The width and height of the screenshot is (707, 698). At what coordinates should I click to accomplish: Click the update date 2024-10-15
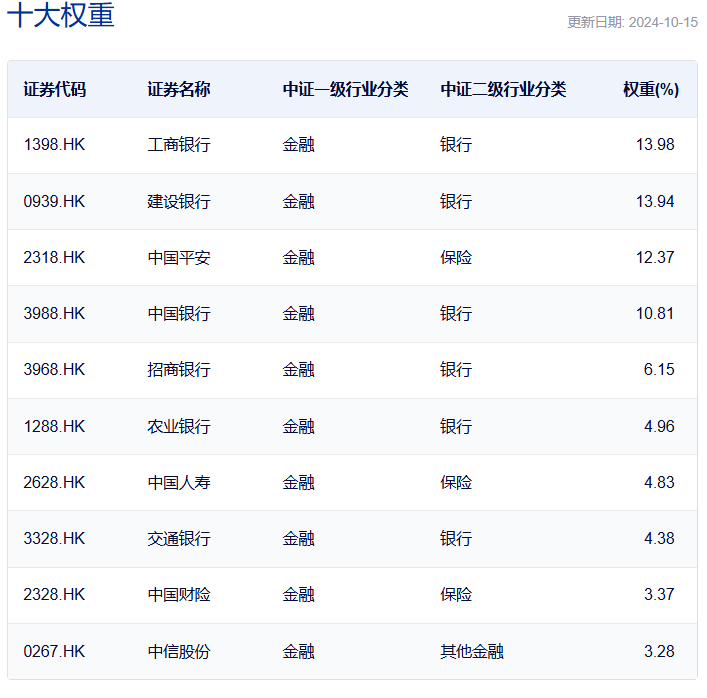pos(663,22)
